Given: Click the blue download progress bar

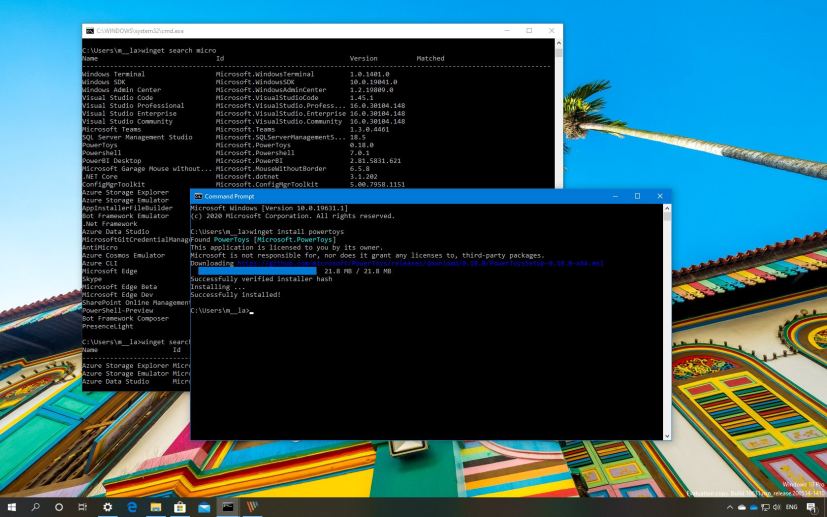Looking at the screenshot, I should click(257, 271).
